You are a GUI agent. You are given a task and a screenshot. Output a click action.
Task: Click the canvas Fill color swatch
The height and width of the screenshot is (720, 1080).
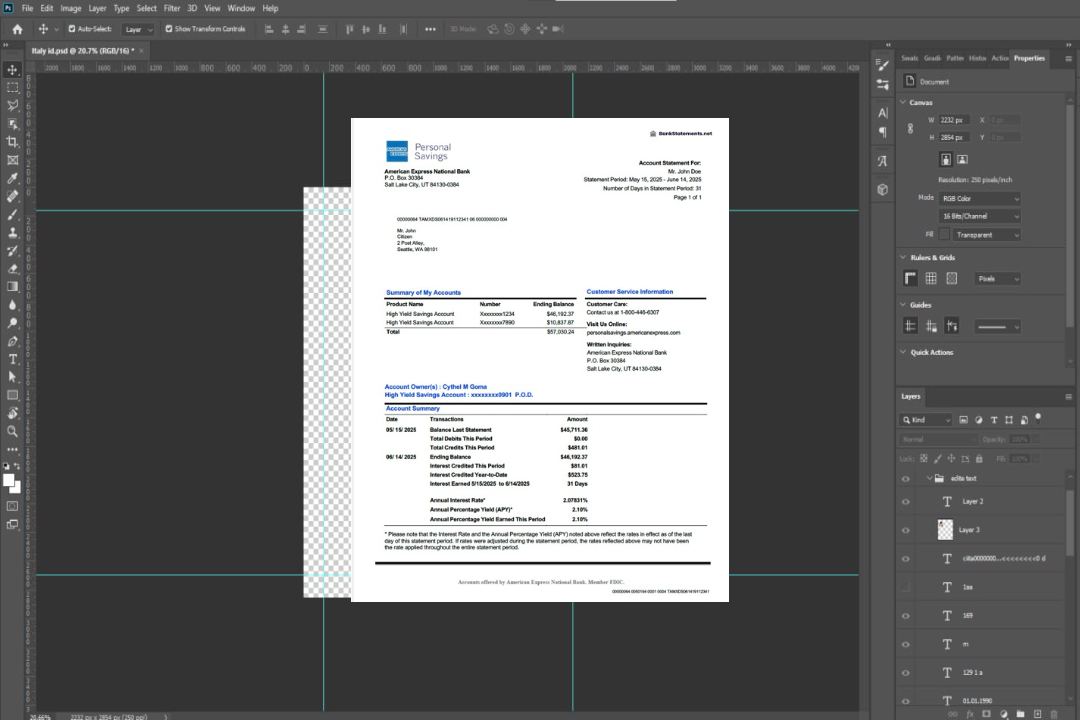point(944,235)
